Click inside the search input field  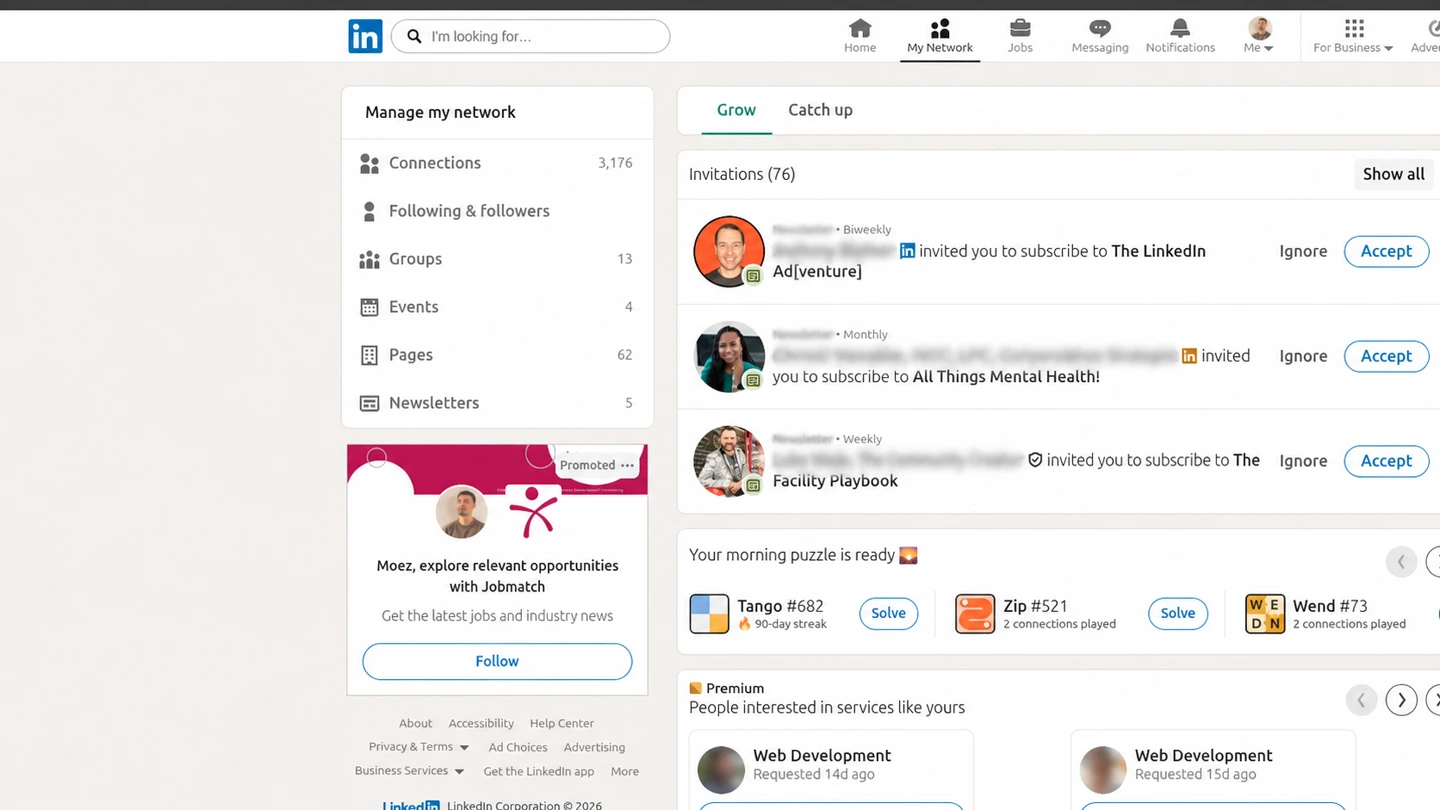pos(530,37)
